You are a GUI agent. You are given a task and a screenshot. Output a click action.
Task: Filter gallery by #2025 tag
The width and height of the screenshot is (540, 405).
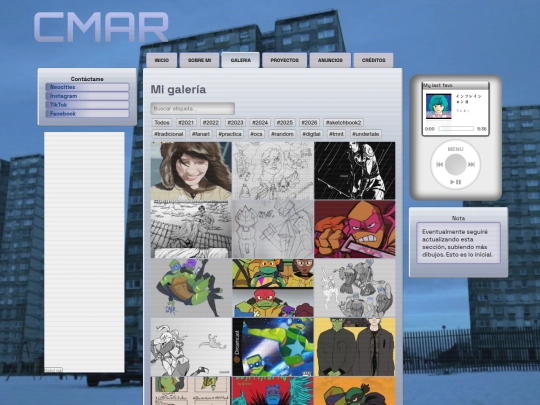[x=285, y=123]
